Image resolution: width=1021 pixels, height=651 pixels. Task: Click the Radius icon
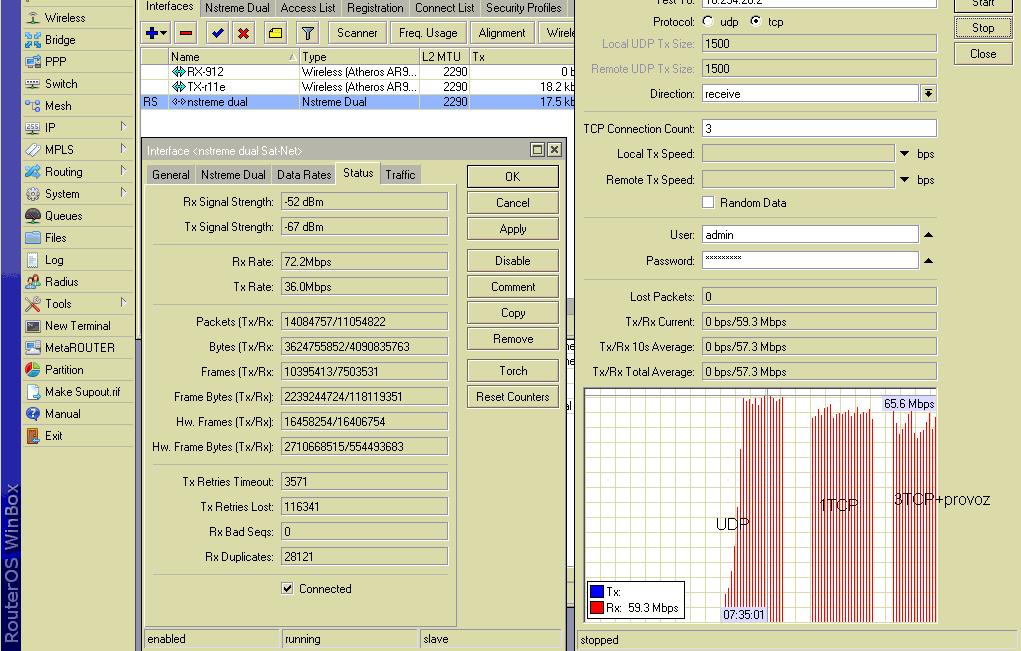point(33,282)
